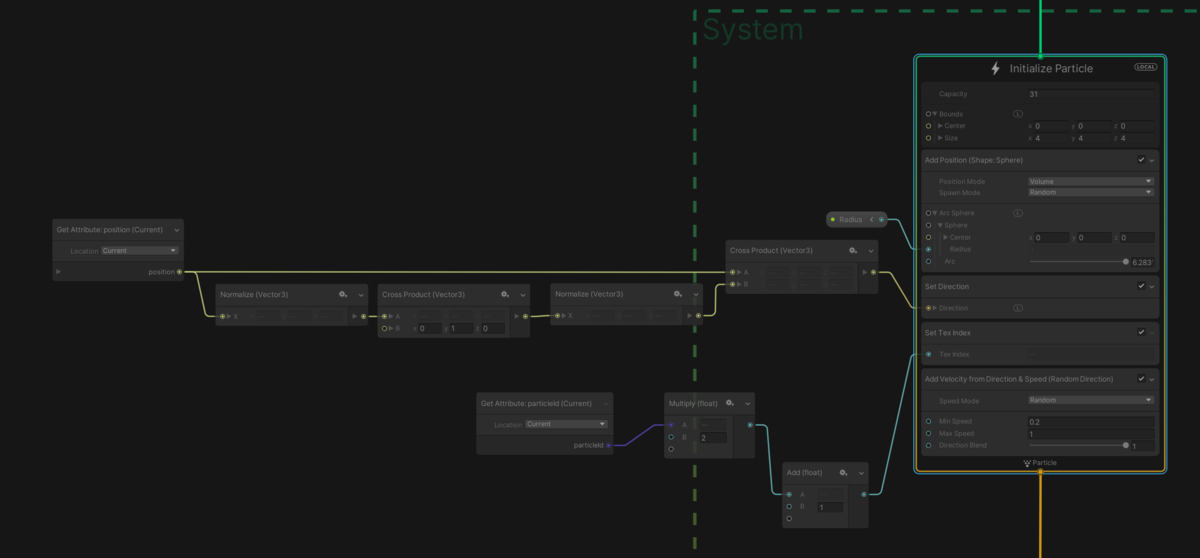Click the B input port on Add node

(x=788, y=507)
